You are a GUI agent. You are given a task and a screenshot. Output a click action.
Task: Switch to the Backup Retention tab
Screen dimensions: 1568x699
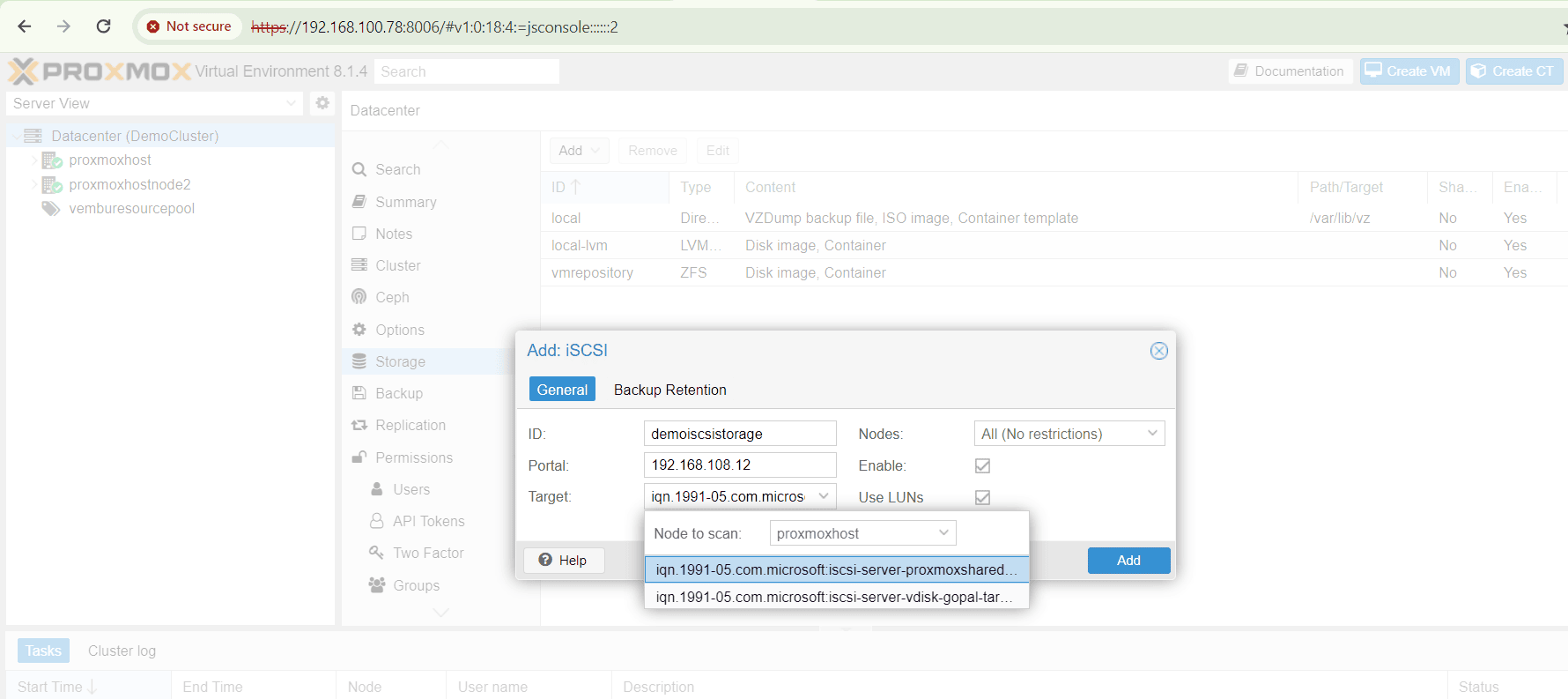point(669,390)
